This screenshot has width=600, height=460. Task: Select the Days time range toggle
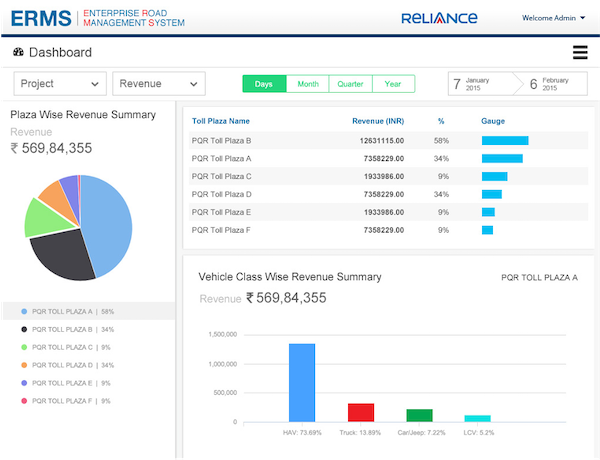264,84
